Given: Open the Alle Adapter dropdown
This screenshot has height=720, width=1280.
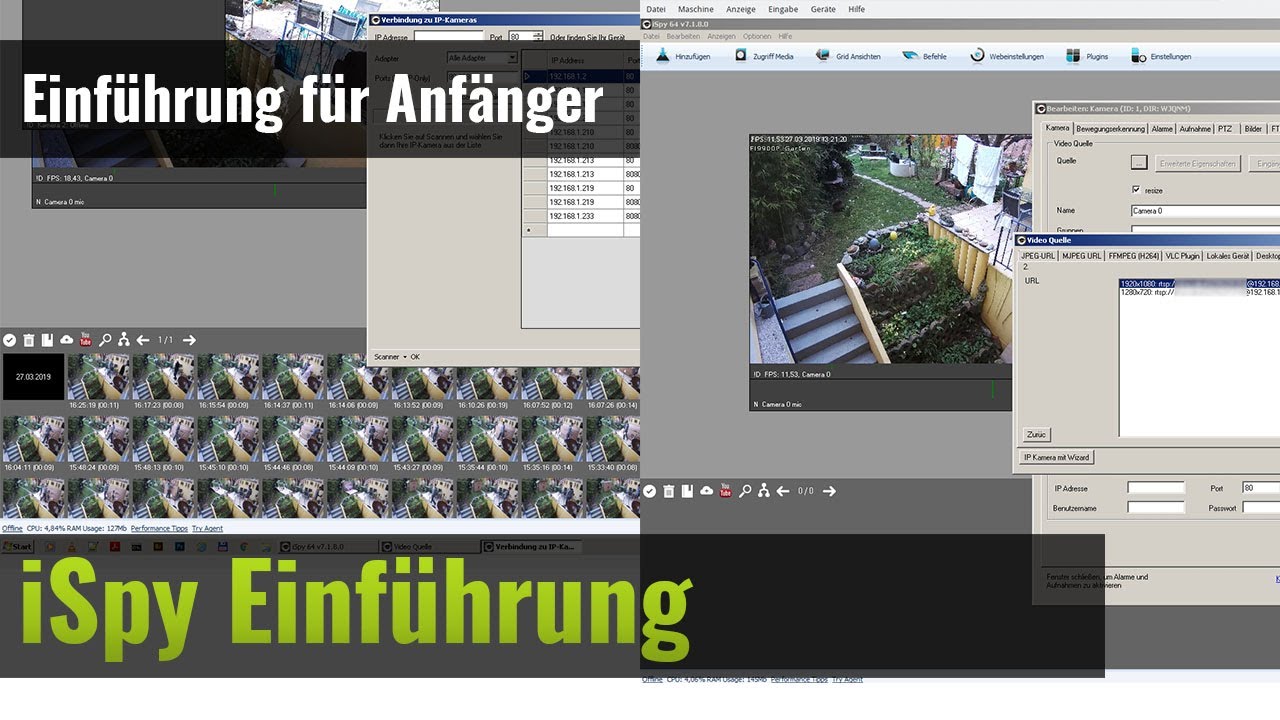Looking at the screenshot, I should (x=483, y=58).
